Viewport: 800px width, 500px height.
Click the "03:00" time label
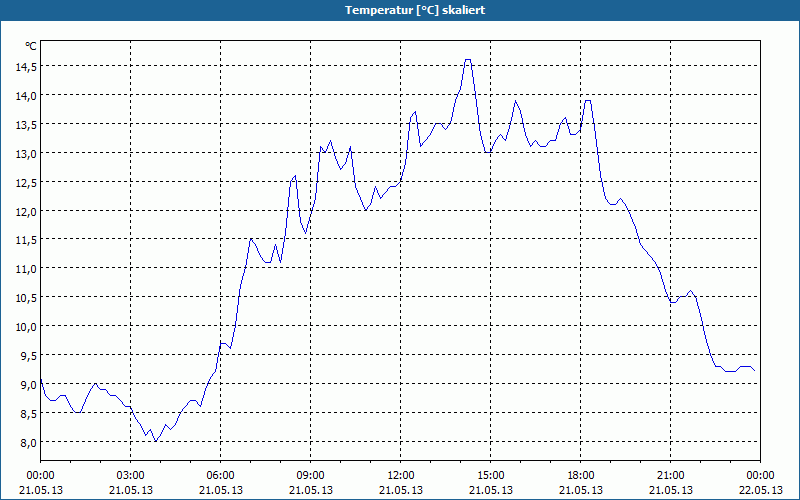point(131,476)
